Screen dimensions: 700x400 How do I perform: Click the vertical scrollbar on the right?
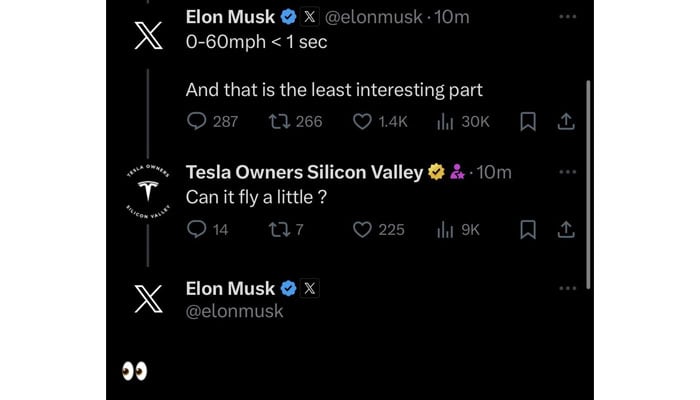[588, 180]
